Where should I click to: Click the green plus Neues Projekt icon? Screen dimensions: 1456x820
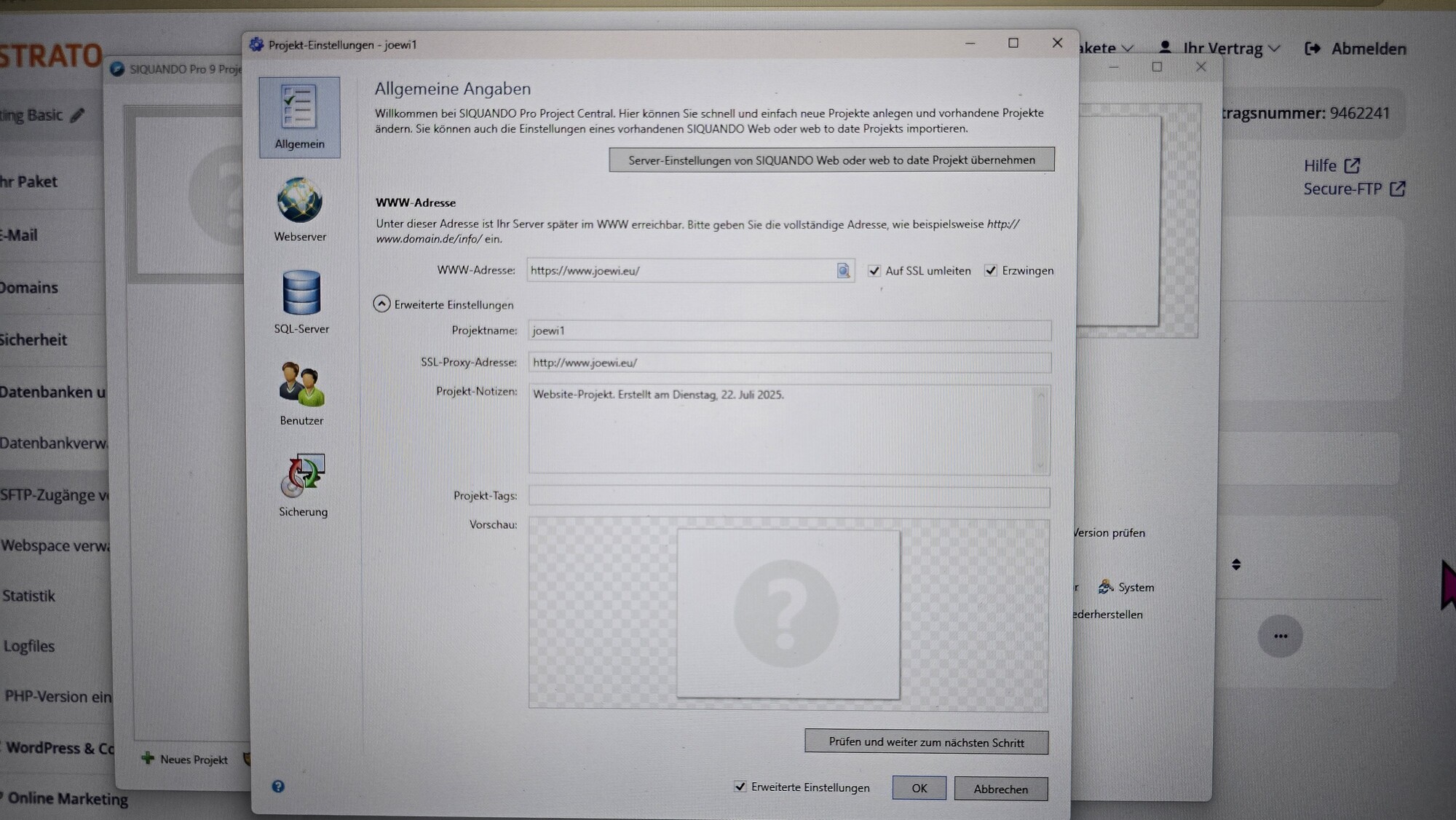point(148,759)
